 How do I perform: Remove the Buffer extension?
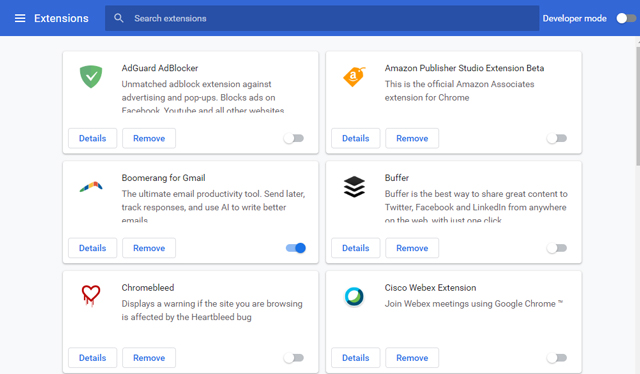tap(412, 248)
